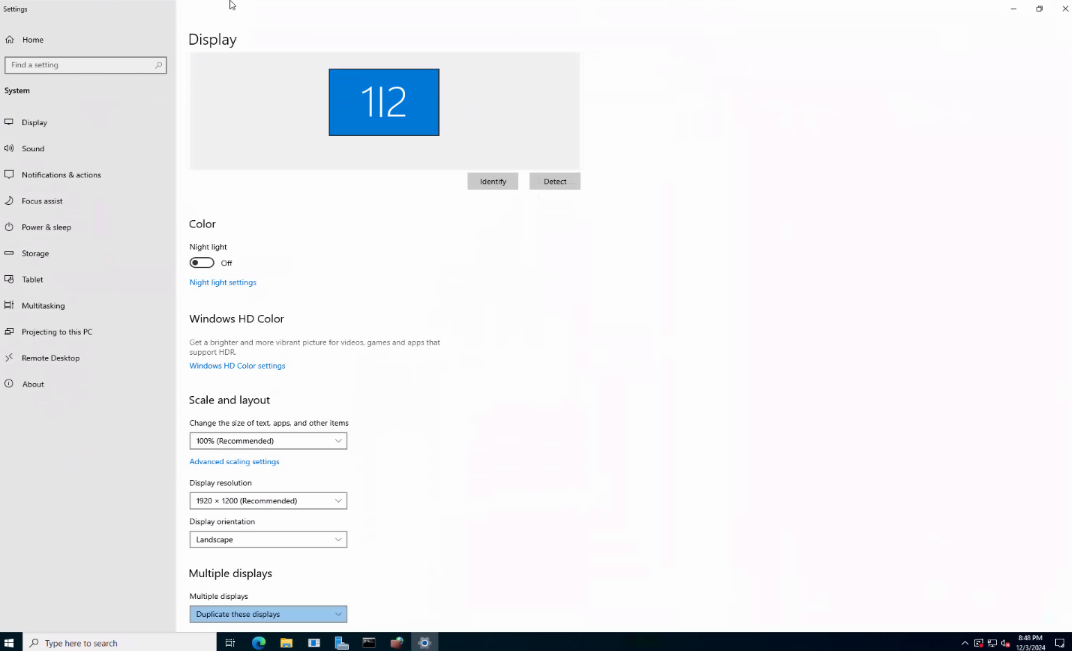Screen dimensions: 1072x651
Task: Click the Sound speaker icon in sidebar
Action: click(x=9, y=148)
